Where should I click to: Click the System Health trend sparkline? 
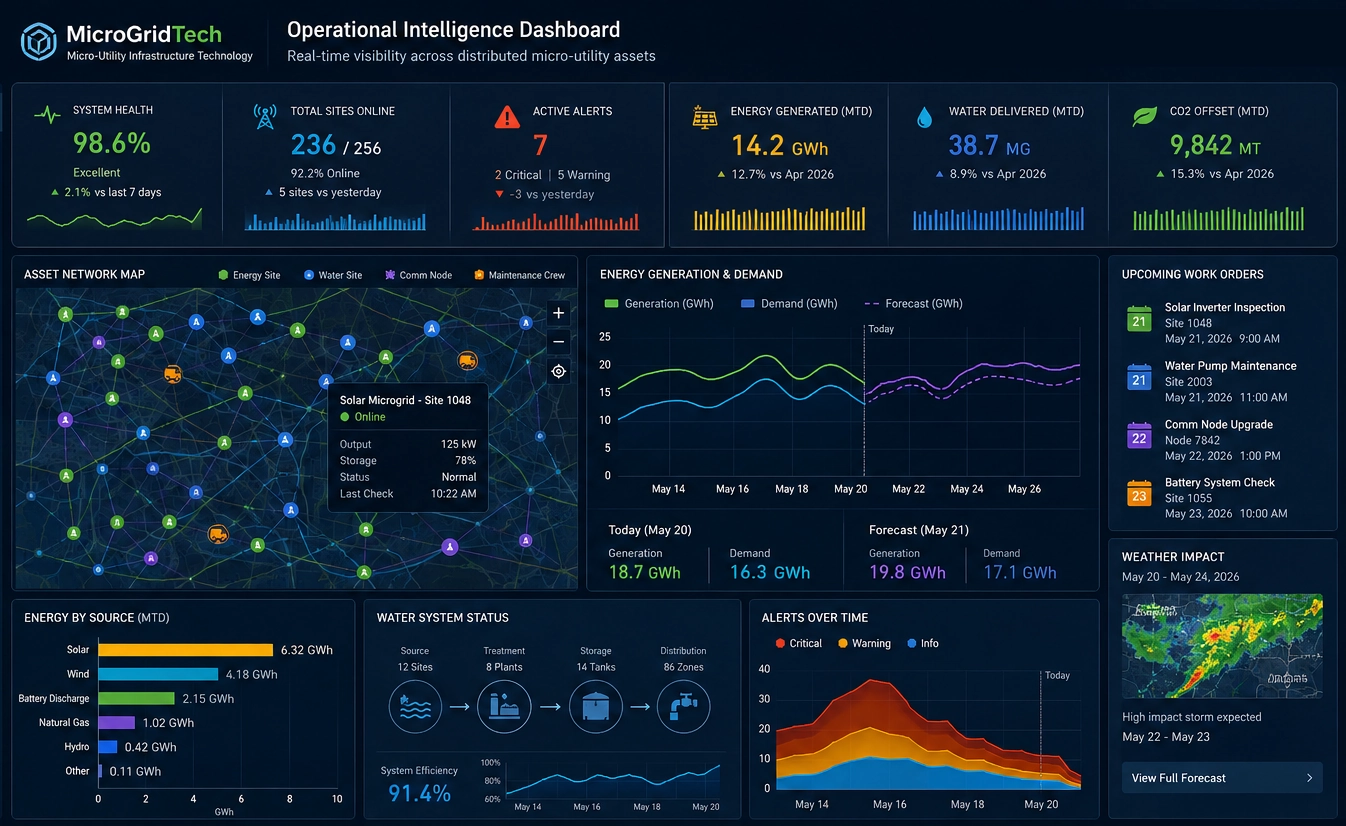(114, 217)
